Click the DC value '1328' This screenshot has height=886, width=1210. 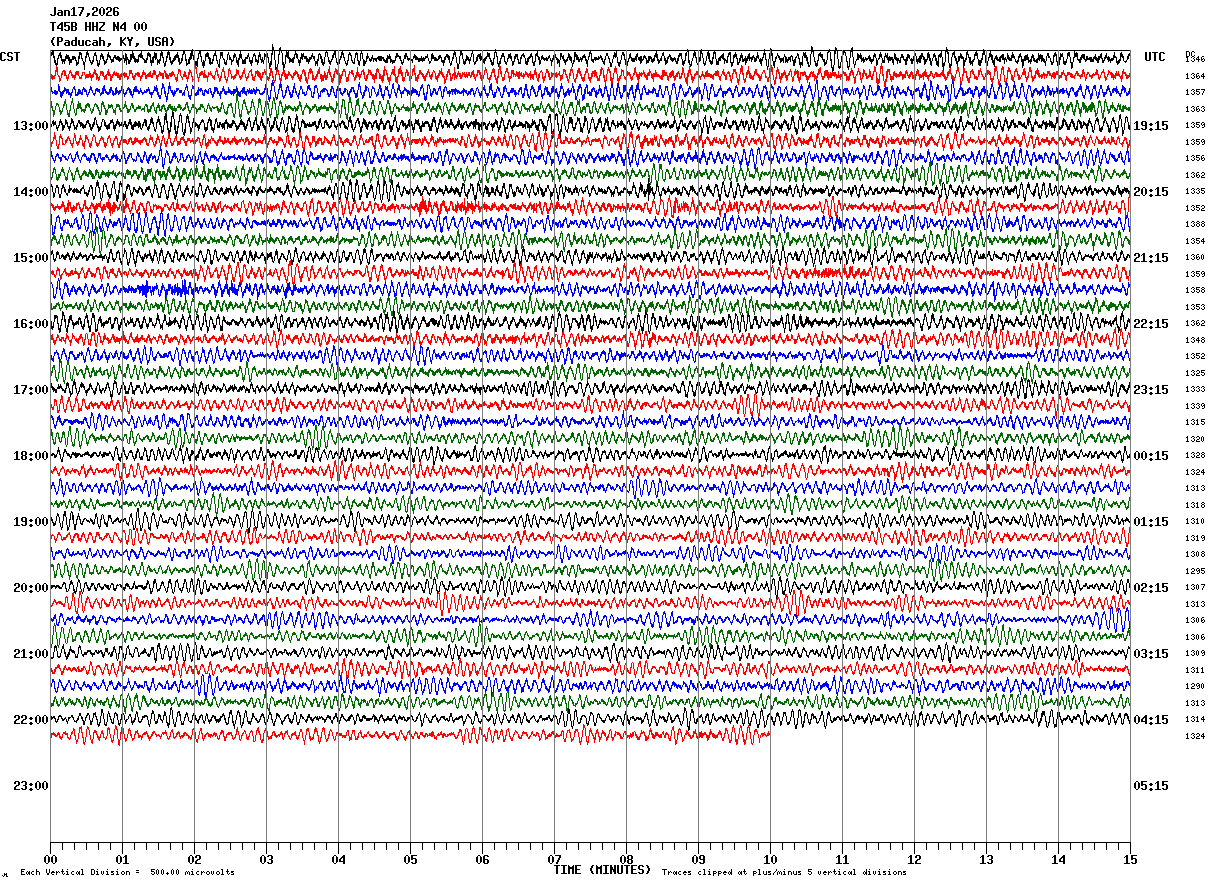tap(1195, 455)
